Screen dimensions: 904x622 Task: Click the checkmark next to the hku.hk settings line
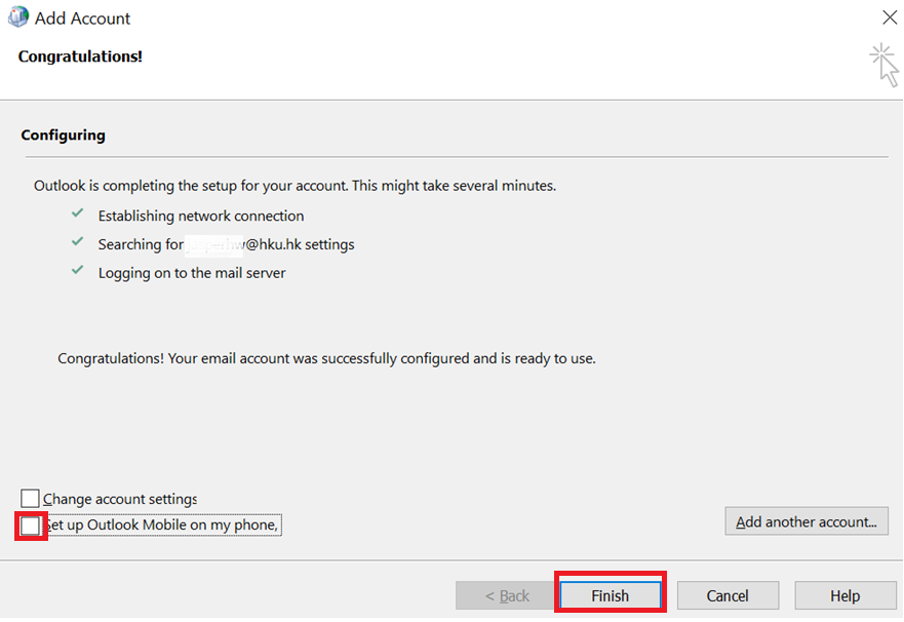(78, 244)
